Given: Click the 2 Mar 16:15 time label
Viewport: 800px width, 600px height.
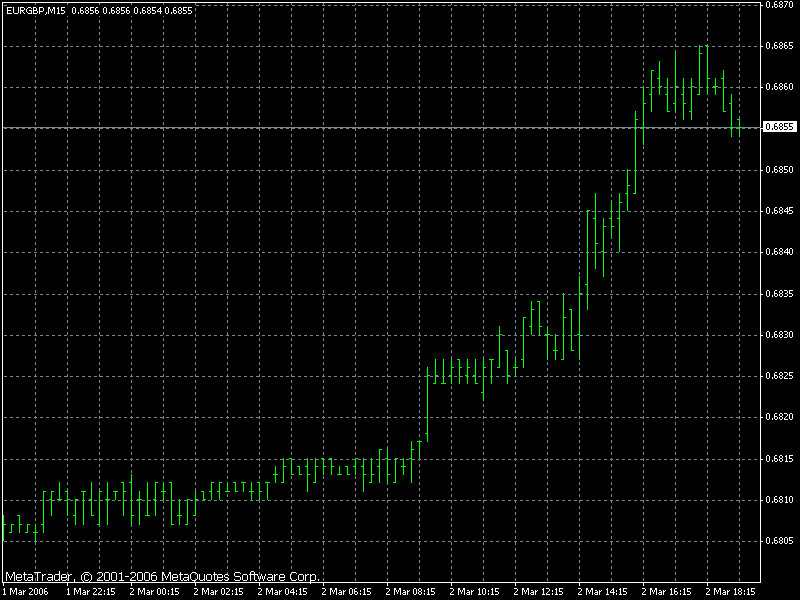Looking at the screenshot, I should tap(666, 592).
